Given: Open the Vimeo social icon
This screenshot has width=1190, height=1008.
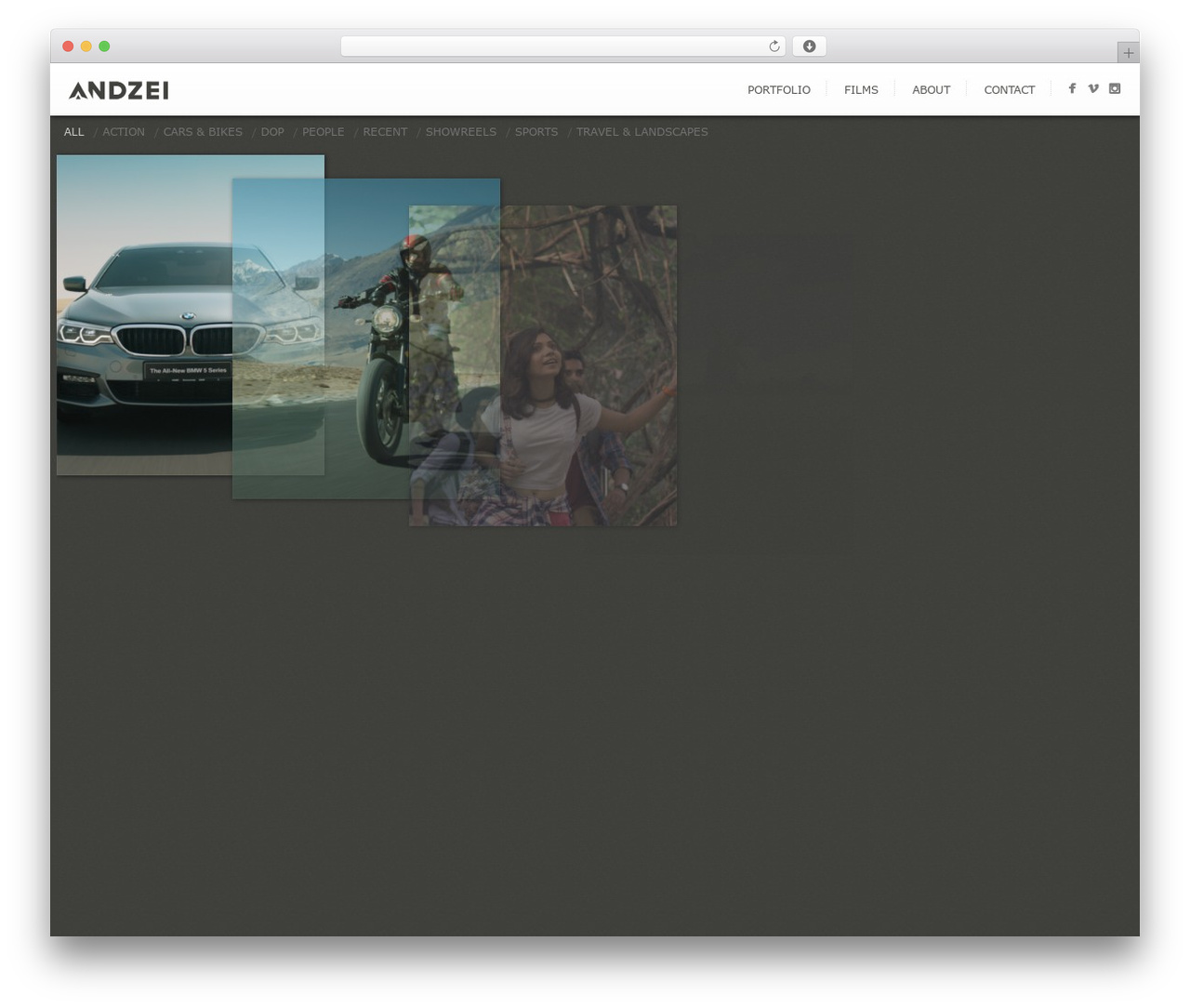Looking at the screenshot, I should point(1093,88).
